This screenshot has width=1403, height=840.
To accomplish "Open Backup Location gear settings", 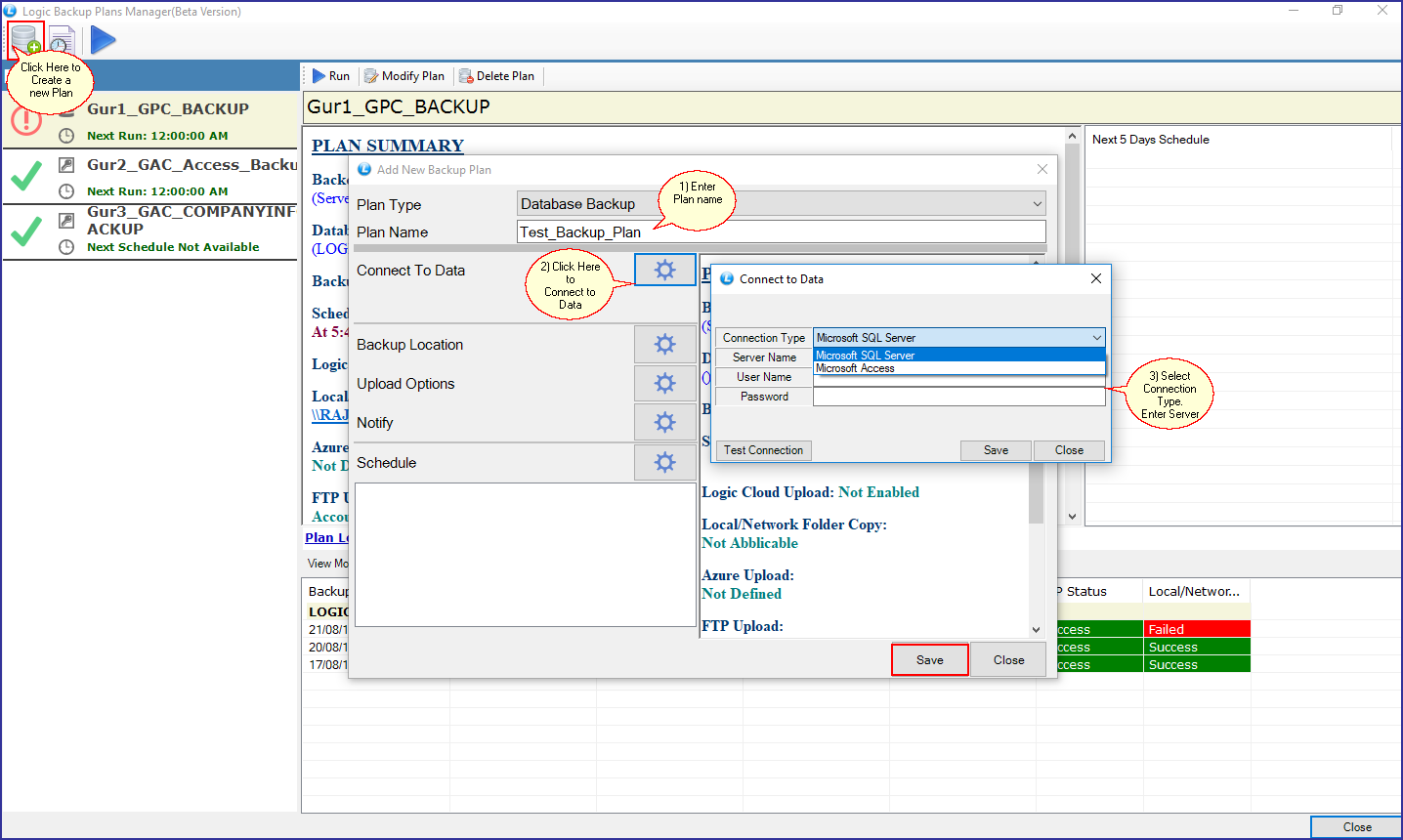I will pos(665,344).
